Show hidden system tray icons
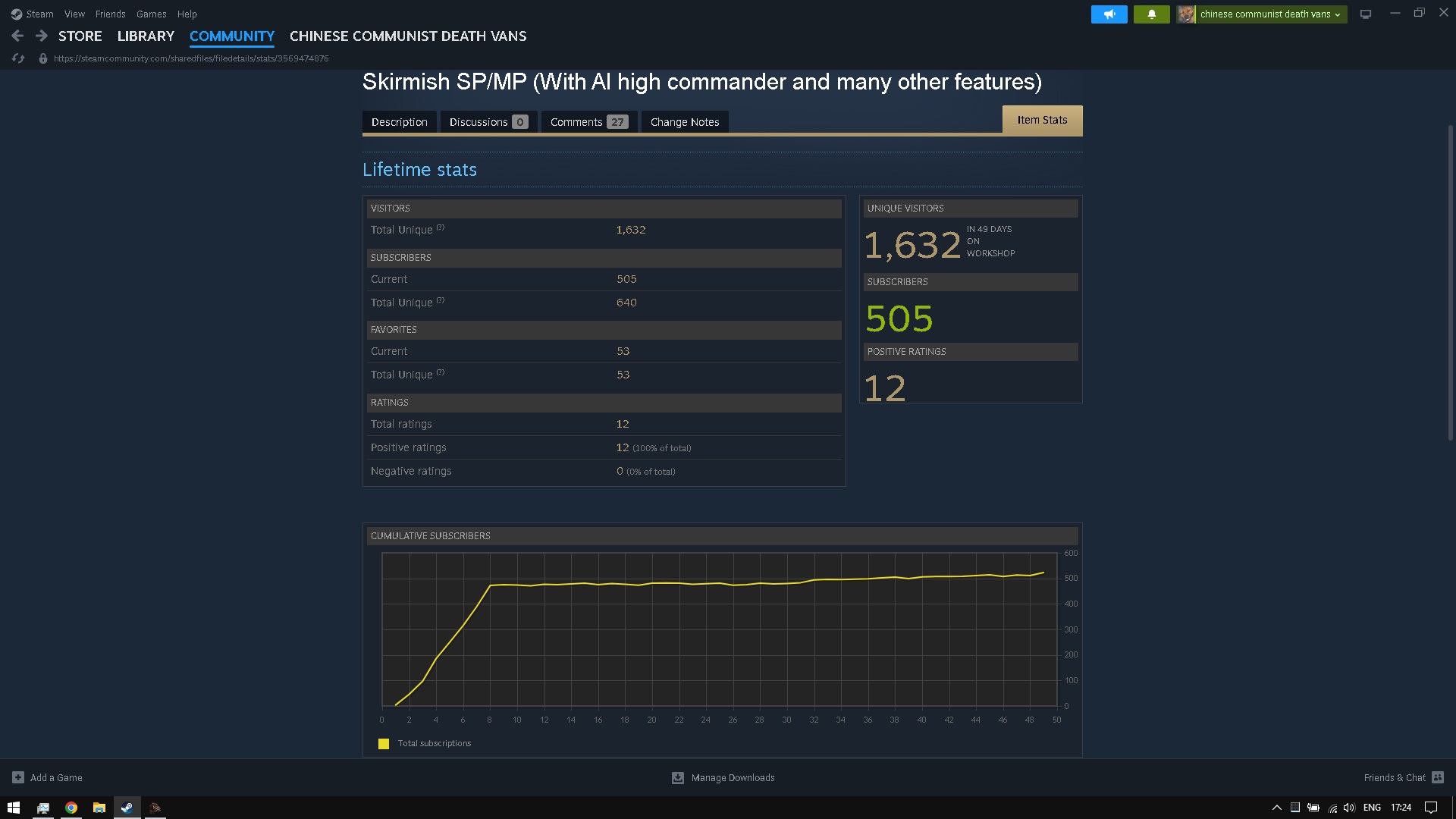The image size is (1456, 819). (x=1276, y=808)
